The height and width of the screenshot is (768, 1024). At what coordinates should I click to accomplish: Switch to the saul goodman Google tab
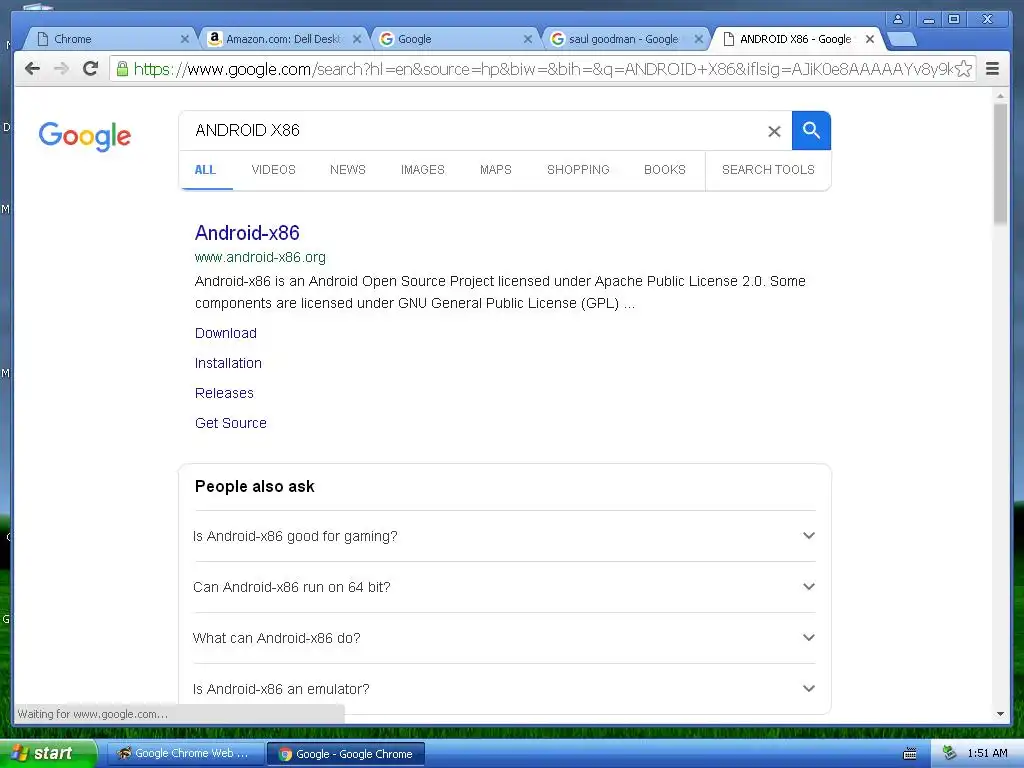click(x=624, y=39)
